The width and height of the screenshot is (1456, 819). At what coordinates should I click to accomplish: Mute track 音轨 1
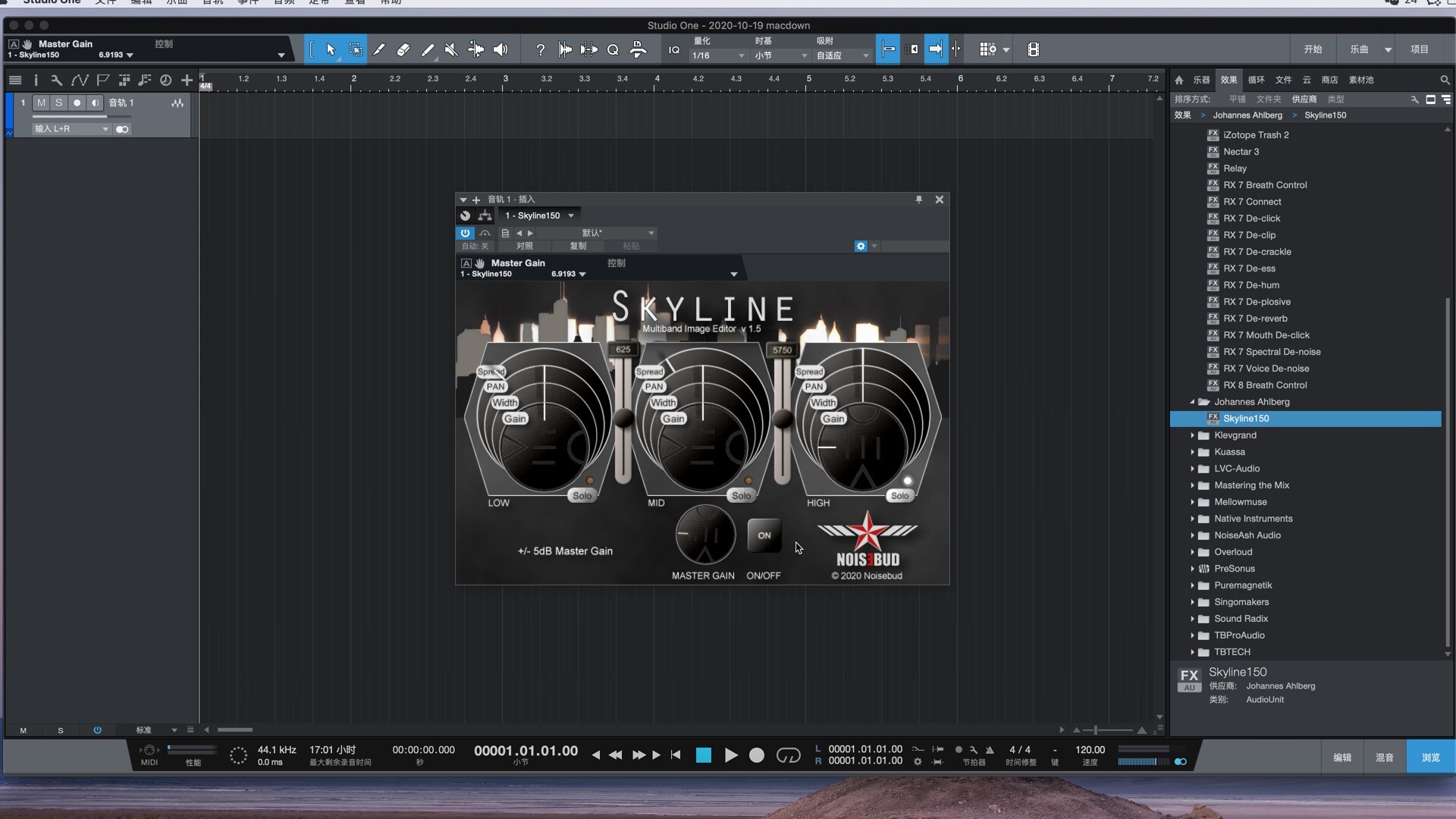[41, 102]
